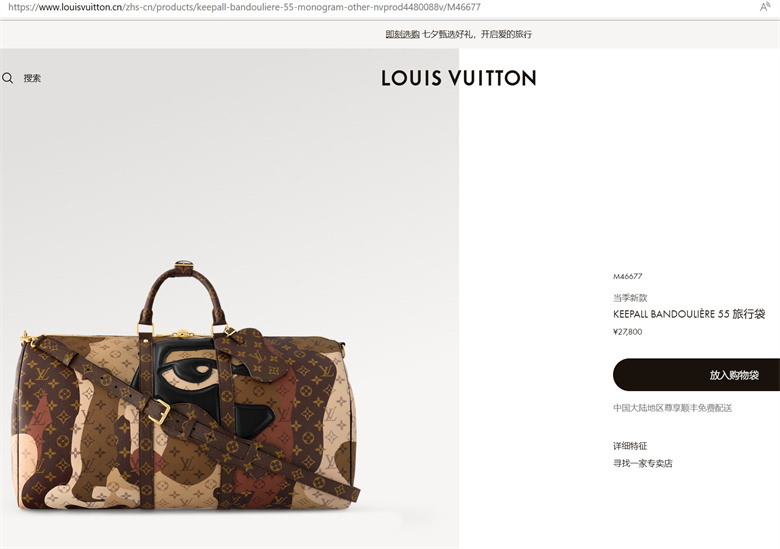Activate the read aloud icon in address bar

[x=765, y=7]
